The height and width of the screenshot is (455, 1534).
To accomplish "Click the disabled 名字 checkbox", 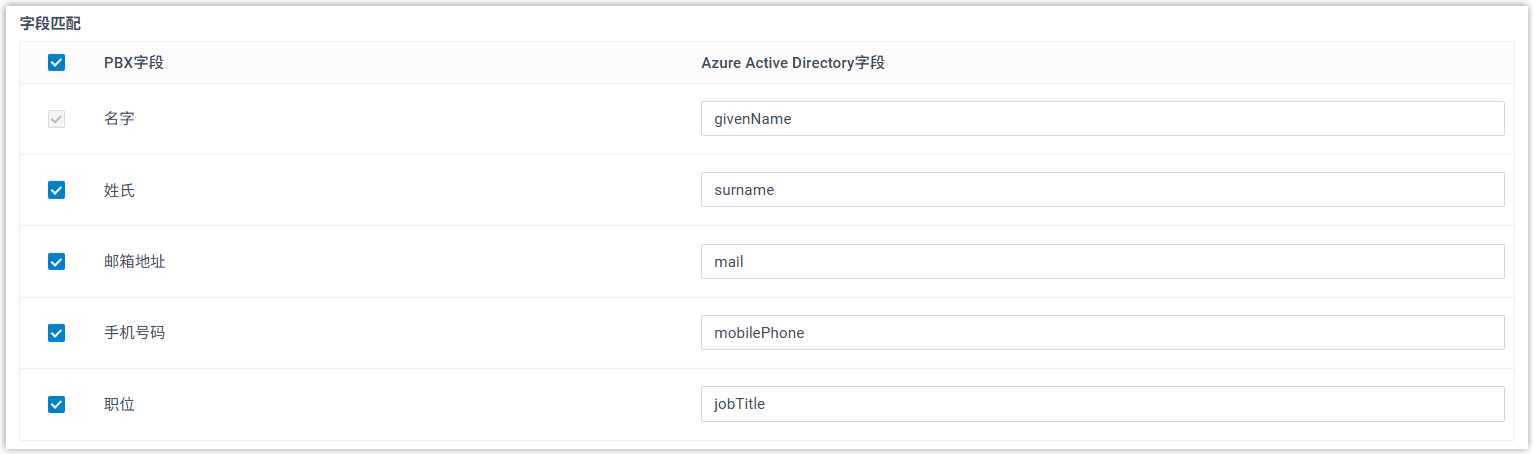I will (57, 119).
